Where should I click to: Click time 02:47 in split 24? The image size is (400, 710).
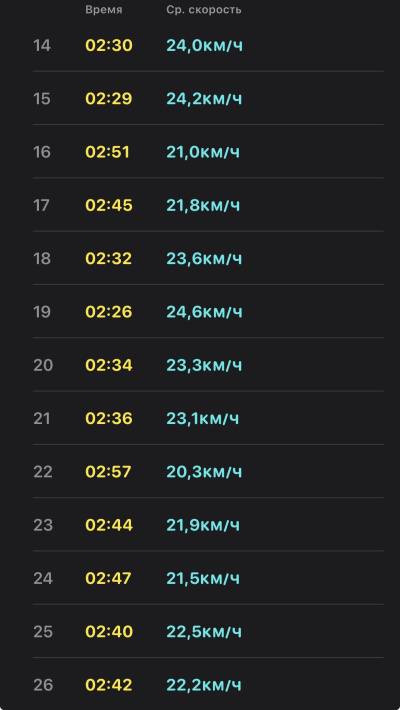[109, 578]
